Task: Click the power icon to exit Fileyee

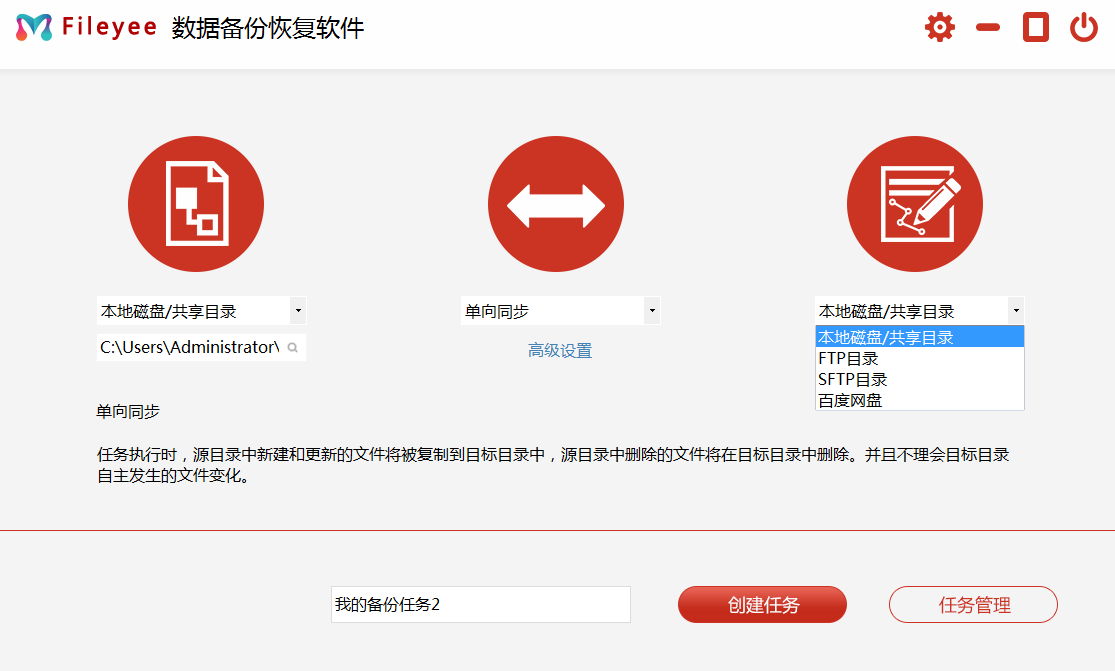Action: tap(1084, 27)
